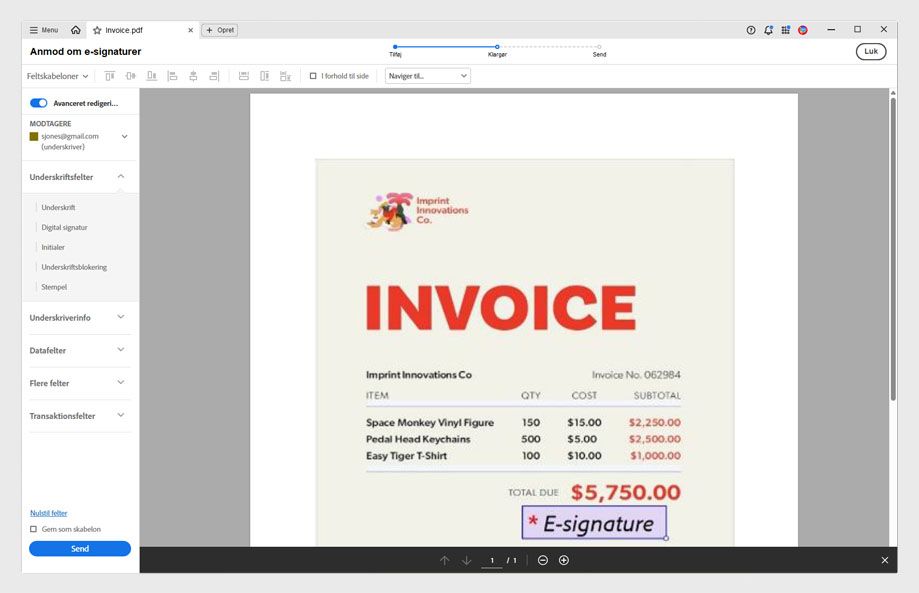The width and height of the screenshot is (919, 593).
Task: Check Gem som skabelon checkbox
Action: [33, 529]
